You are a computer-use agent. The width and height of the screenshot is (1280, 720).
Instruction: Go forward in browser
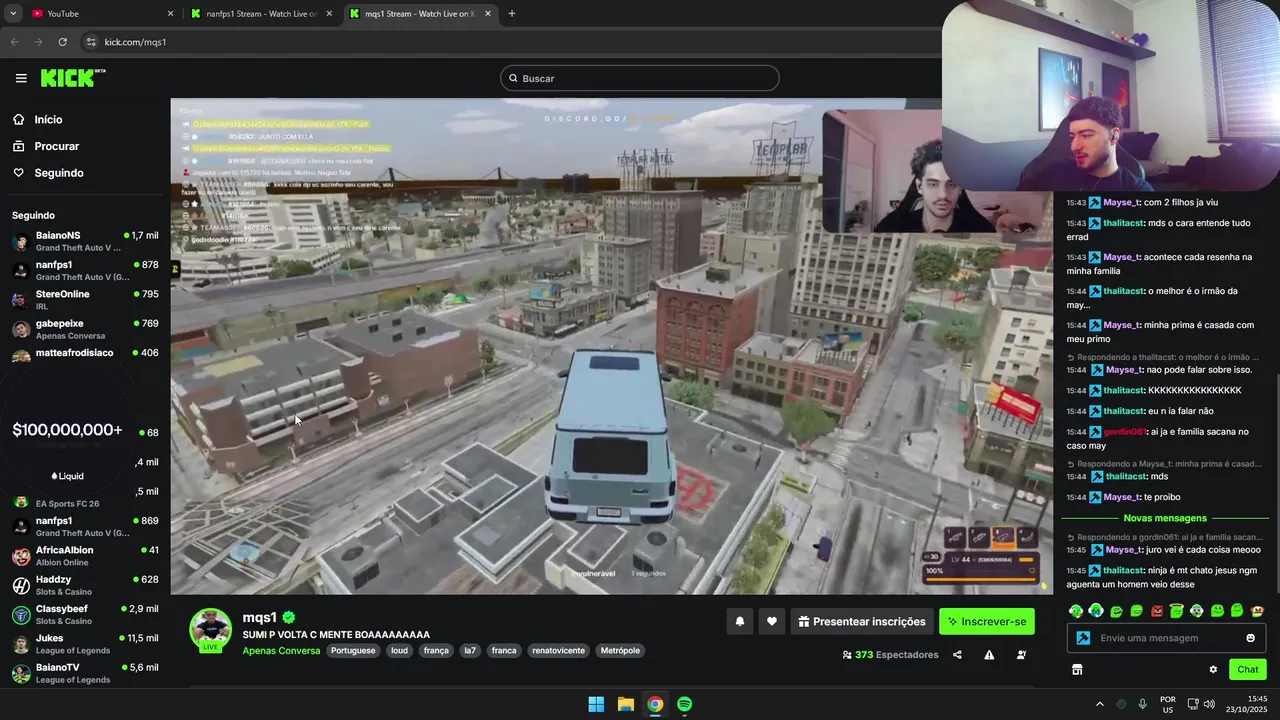point(38,42)
